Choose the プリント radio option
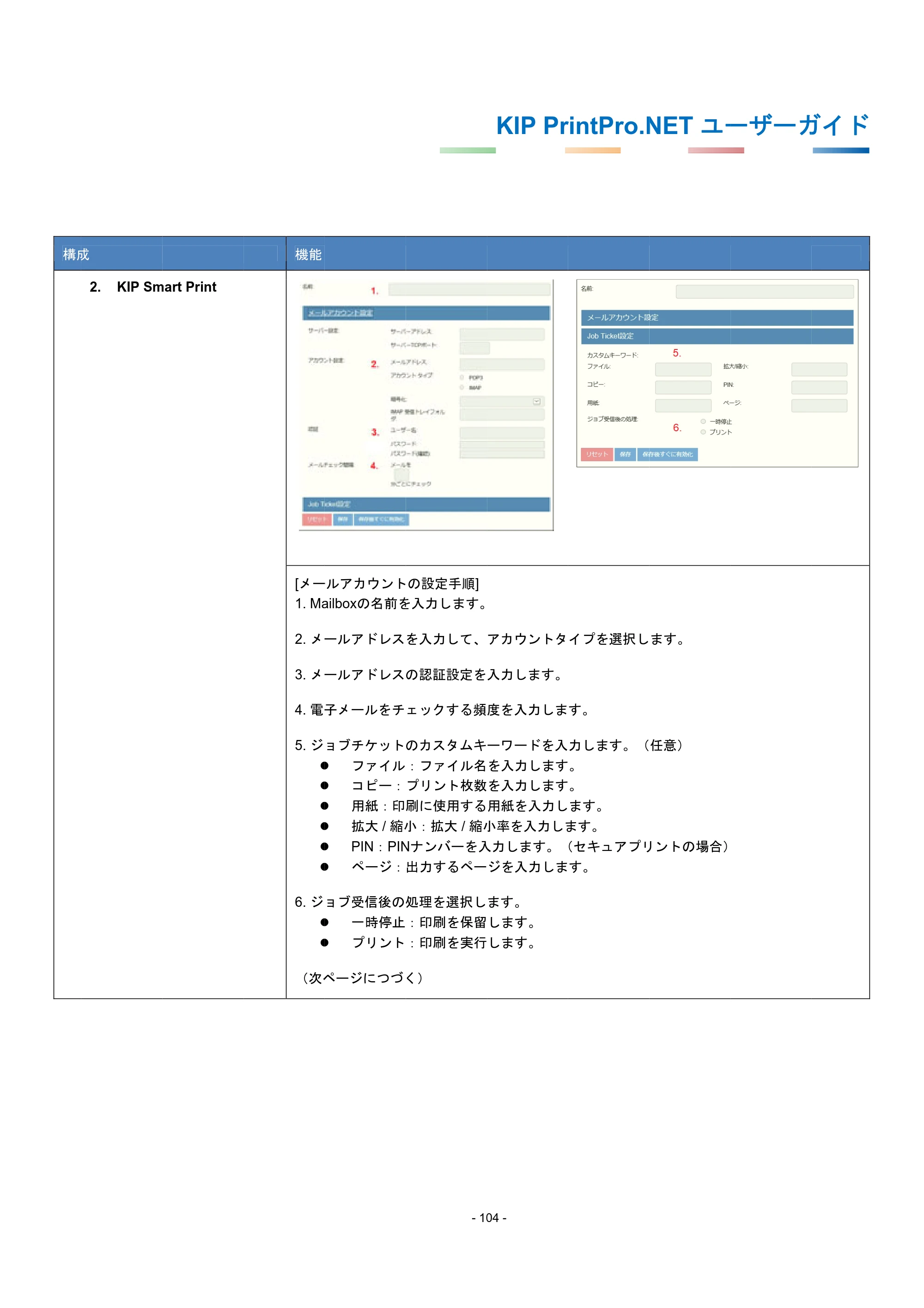 click(x=703, y=432)
